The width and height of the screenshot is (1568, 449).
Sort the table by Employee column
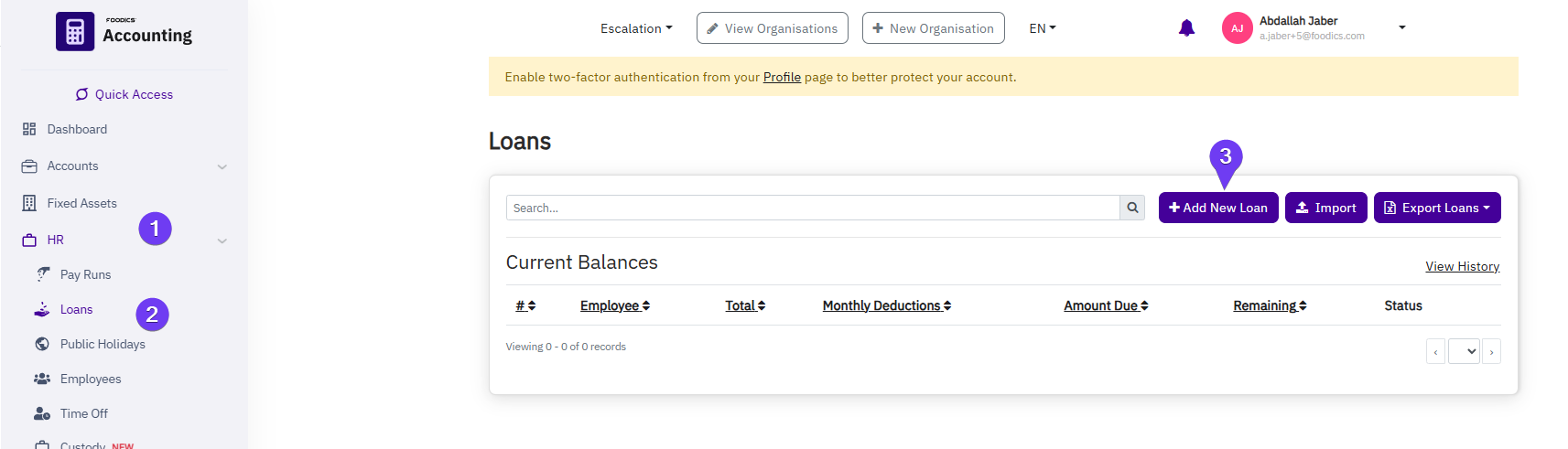coord(614,305)
